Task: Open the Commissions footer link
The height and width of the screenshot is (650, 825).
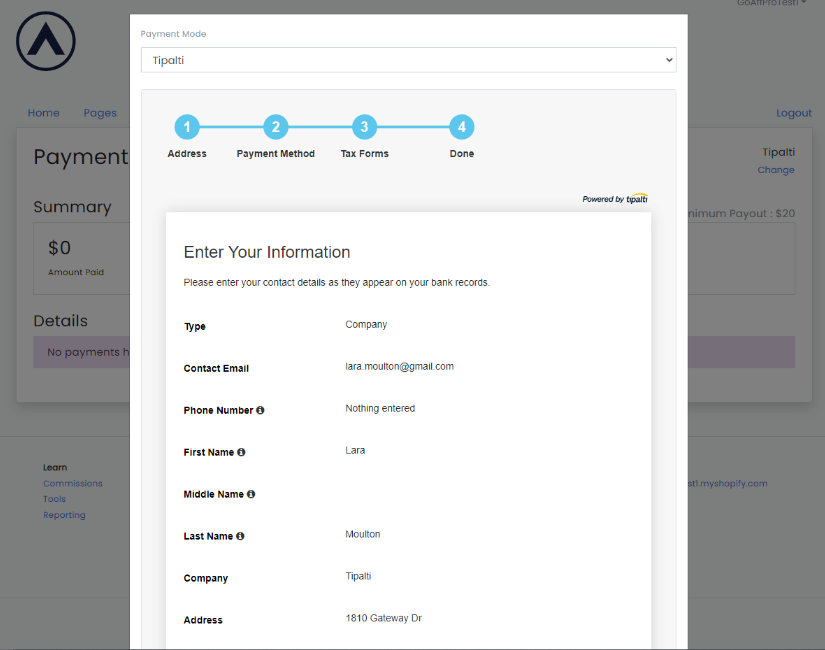Action: point(72,484)
